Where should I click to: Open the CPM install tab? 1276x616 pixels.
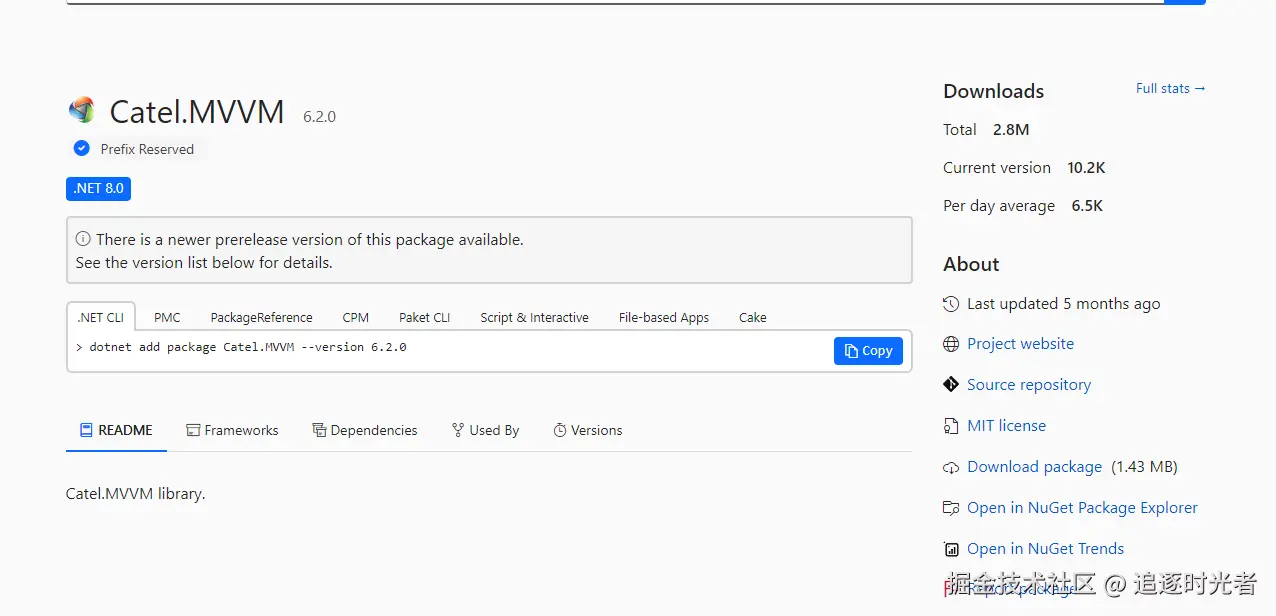(x=355, y=317)
